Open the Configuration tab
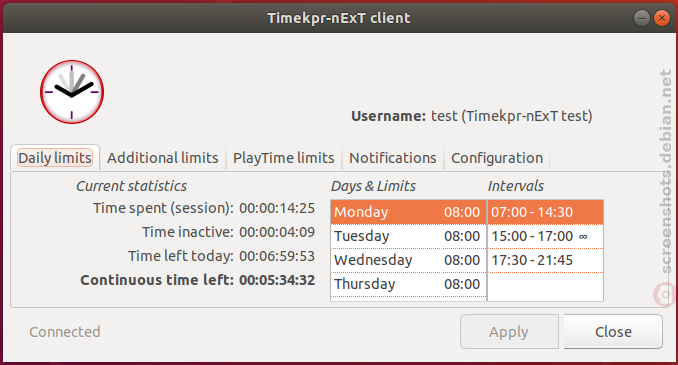 pos(497,158)
